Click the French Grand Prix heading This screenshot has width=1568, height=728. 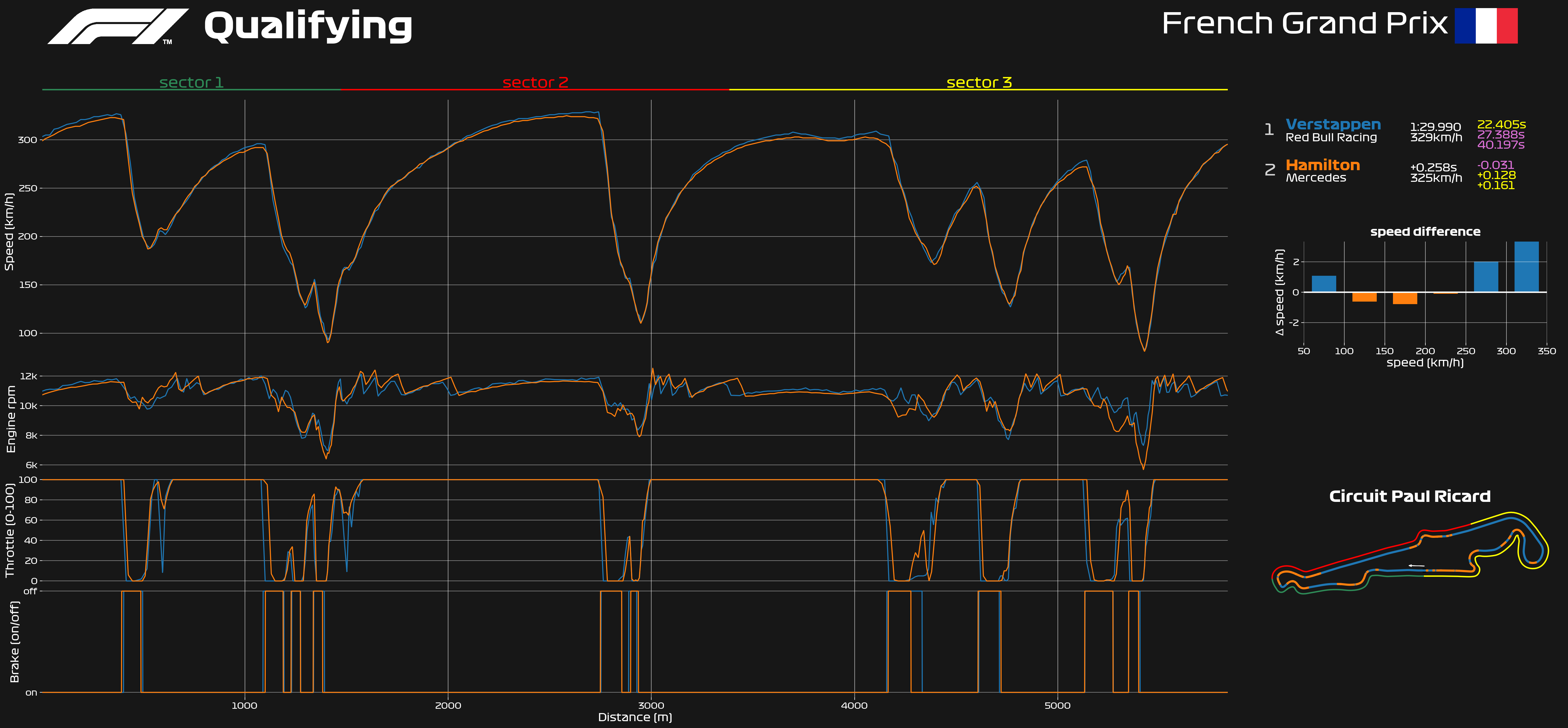pyautogui.click(x=1305, y=24)
